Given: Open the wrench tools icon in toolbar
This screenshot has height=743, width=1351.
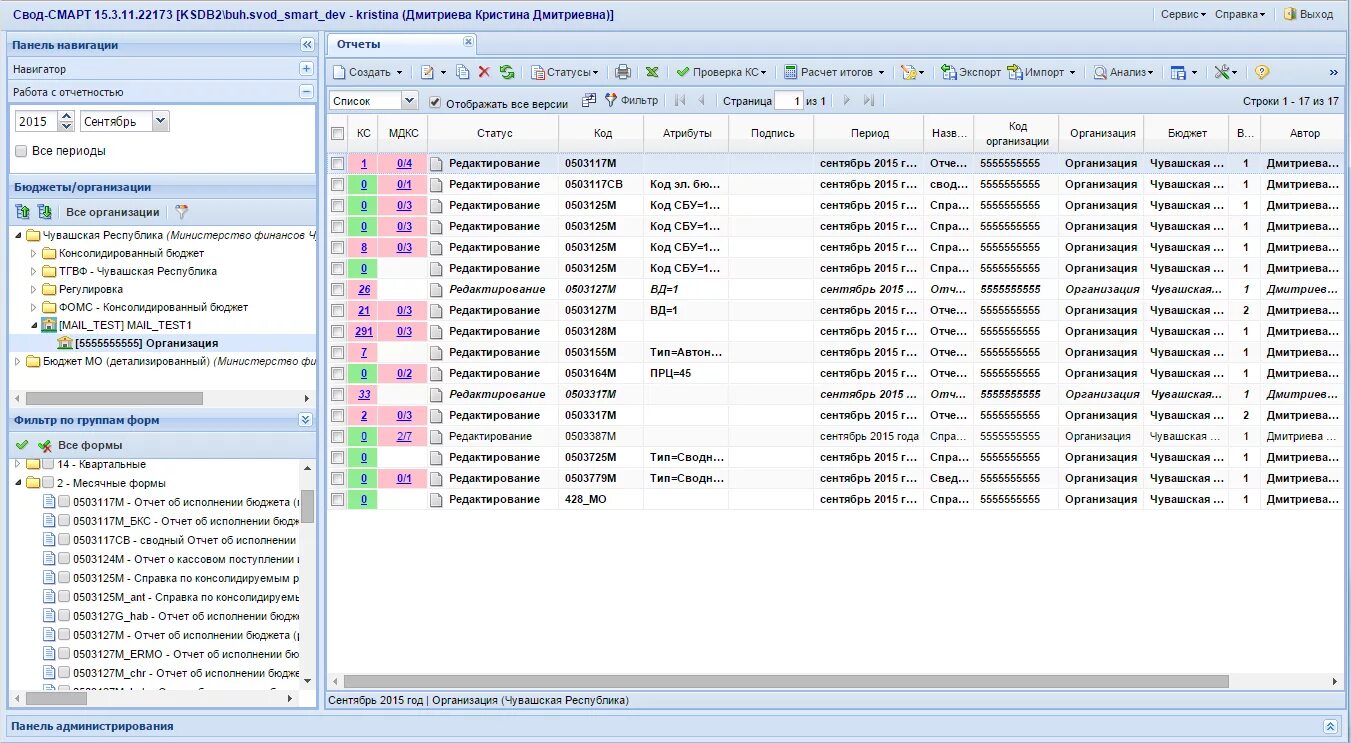Looking at the screenshot, I should (x=1222, y=72).
